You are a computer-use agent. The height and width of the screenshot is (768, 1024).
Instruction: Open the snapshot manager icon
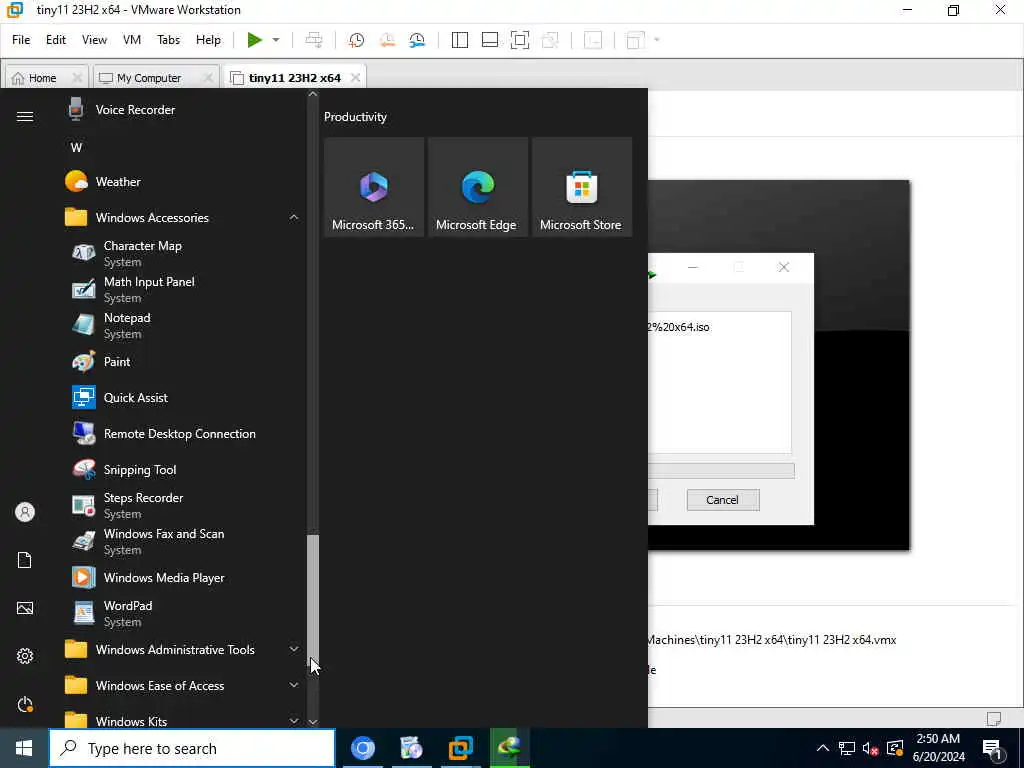coord(417,40)
